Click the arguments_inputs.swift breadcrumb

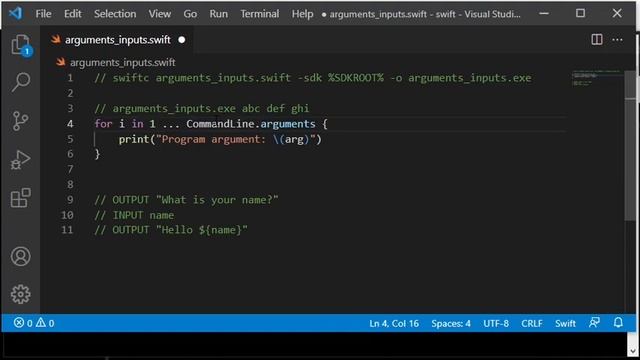pyautogui.click(x=122, y=62)
